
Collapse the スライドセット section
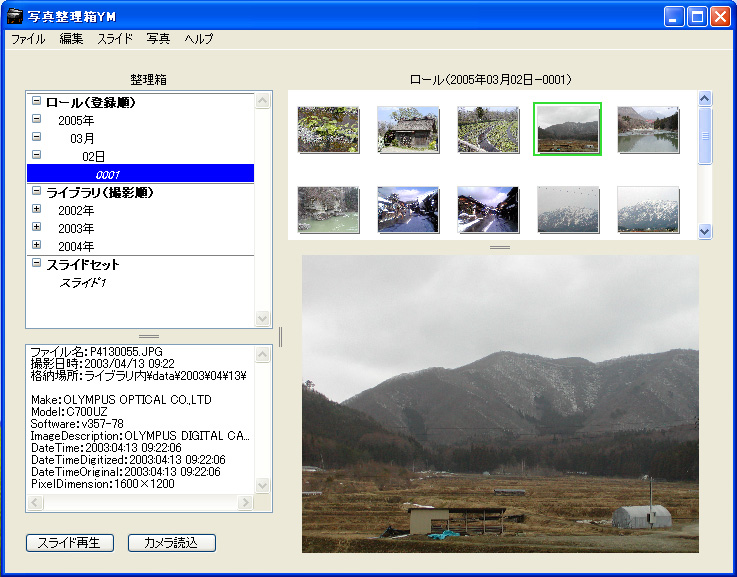37,264
